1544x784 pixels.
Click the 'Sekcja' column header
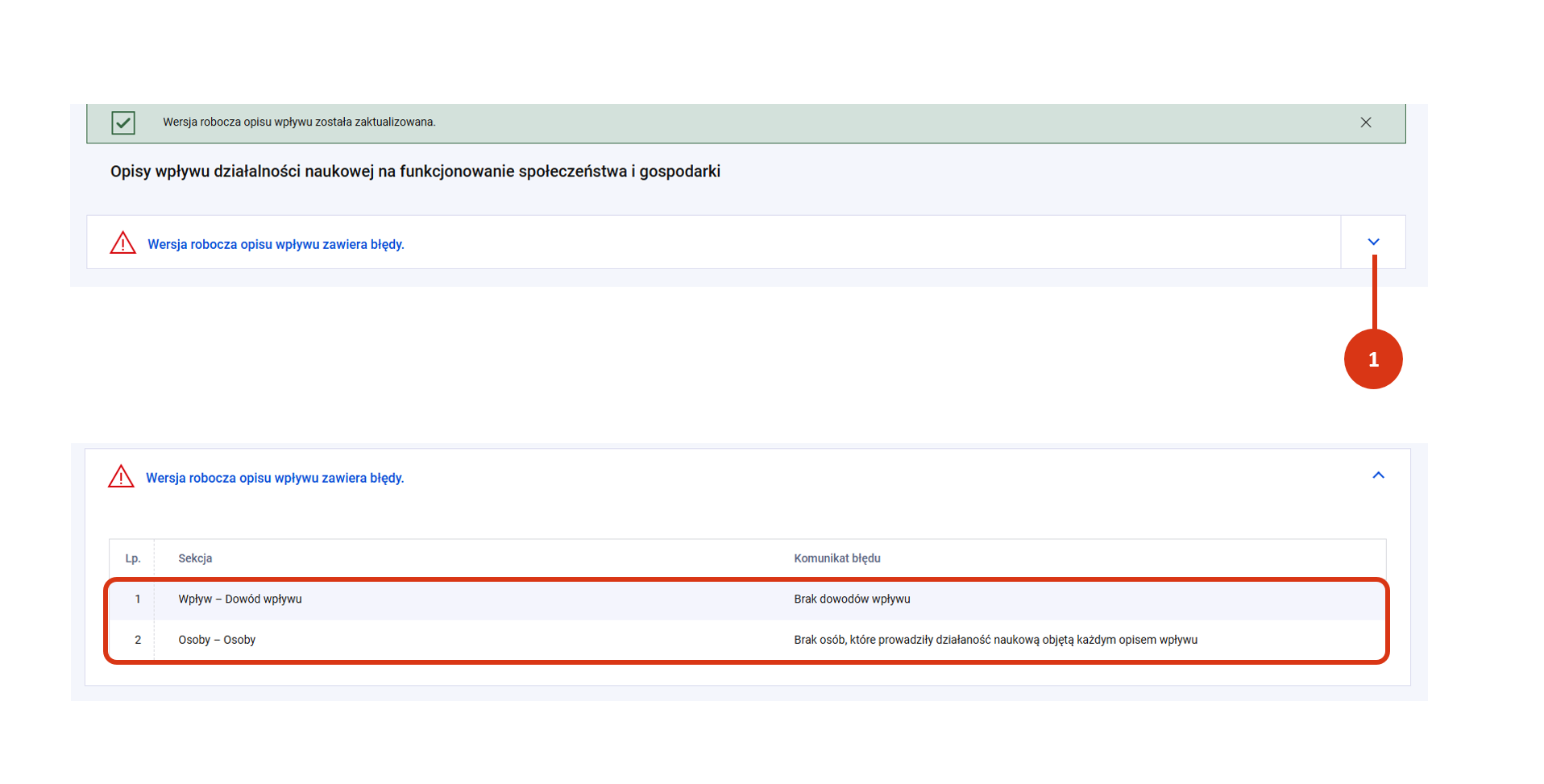coord(195,558)
